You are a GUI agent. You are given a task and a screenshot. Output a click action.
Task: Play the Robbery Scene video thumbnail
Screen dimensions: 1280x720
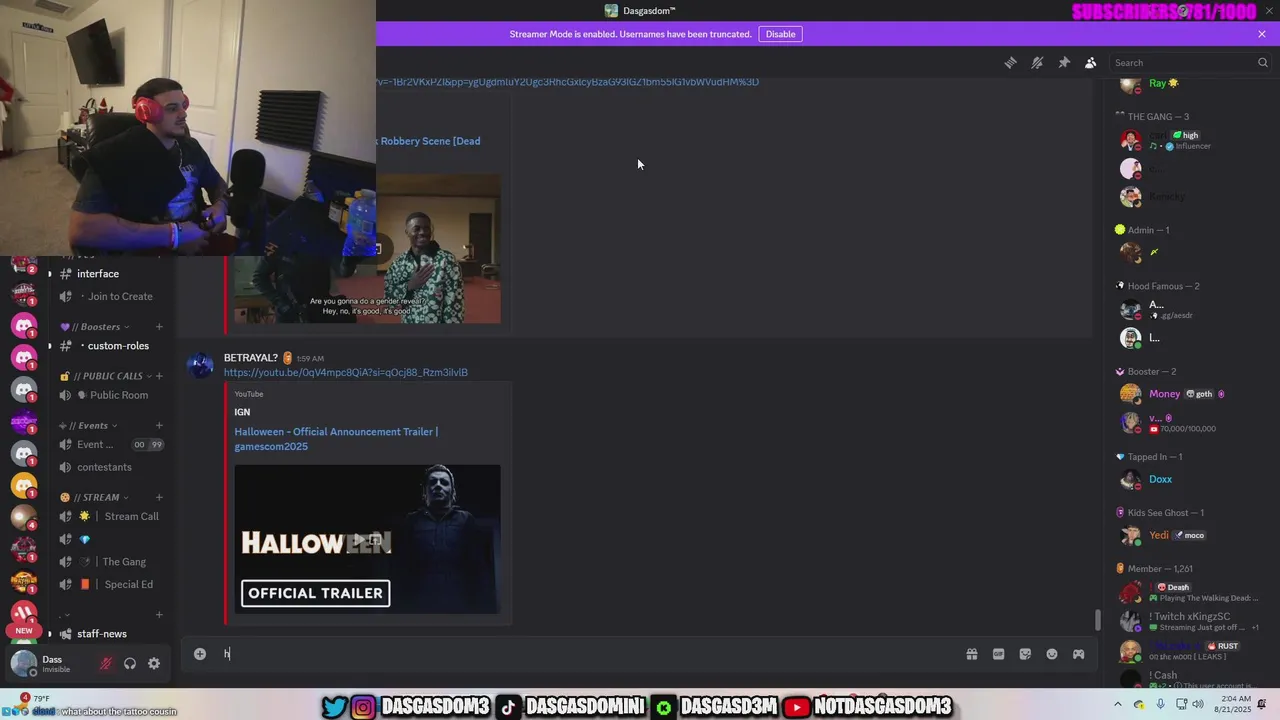(x=367, y=249)
